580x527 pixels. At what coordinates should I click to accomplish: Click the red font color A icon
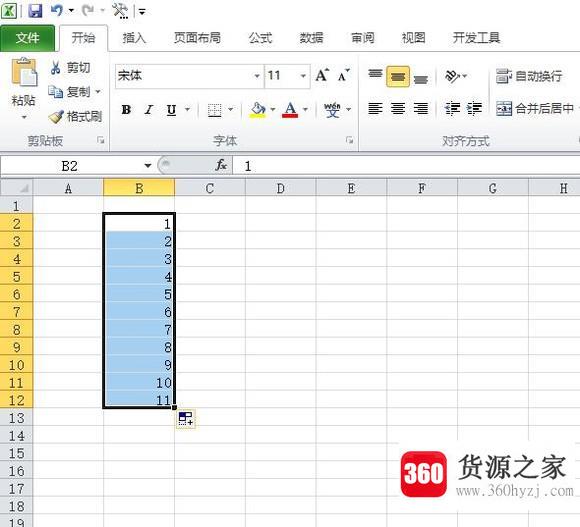[x=290, y=110]
